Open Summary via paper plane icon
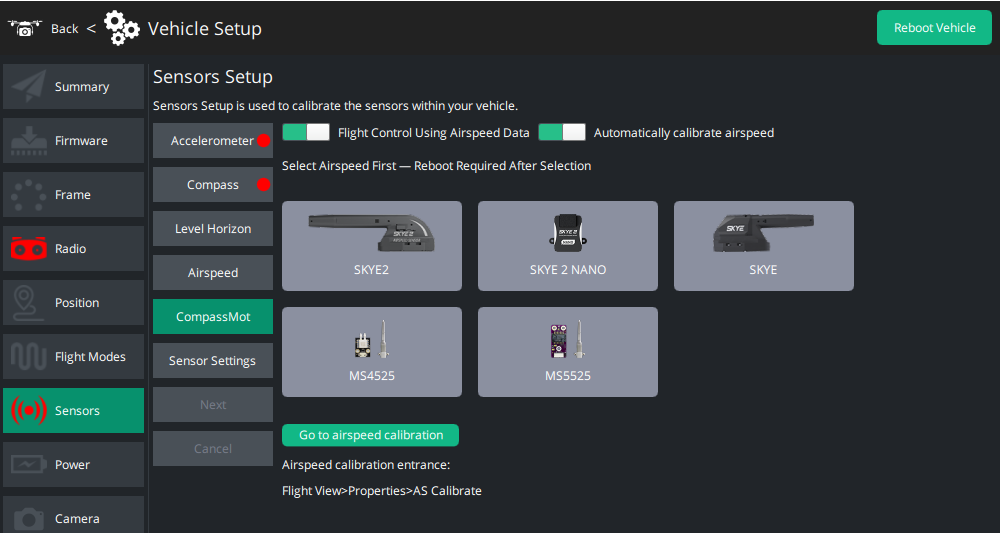The width and height of the screenshot is (1000, 533). 28,87
